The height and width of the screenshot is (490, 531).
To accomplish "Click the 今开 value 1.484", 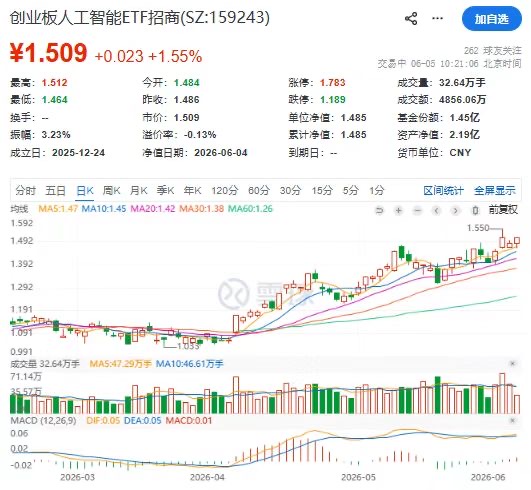I will (x=187, y=83).
